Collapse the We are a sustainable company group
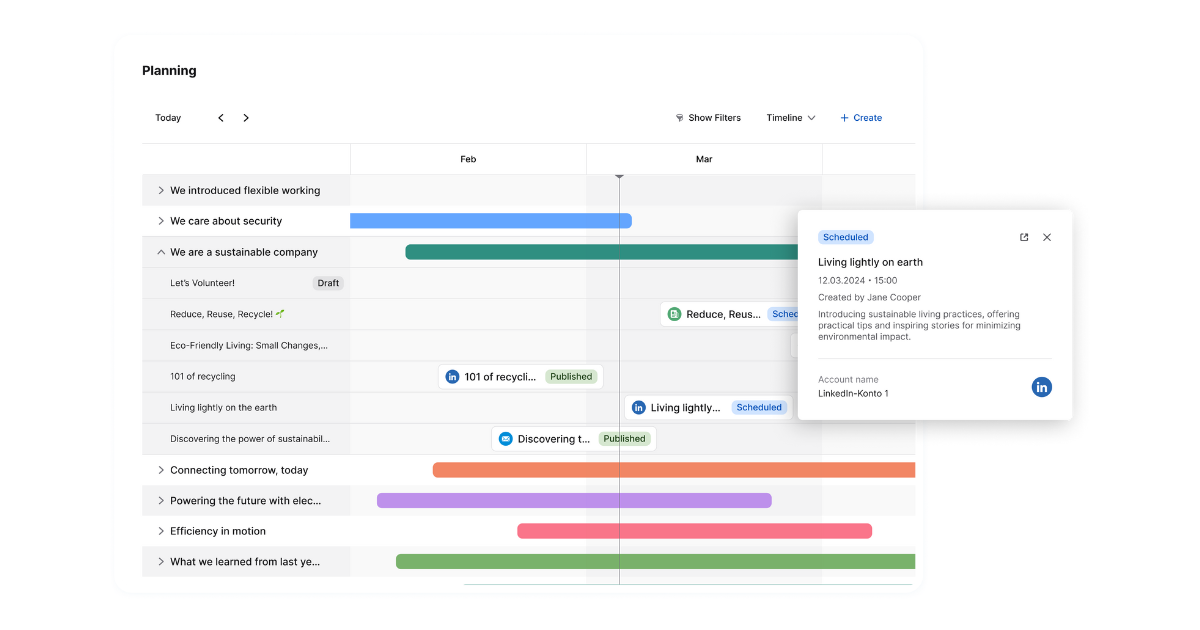The height and width of the screenshot is (630, 1200). pos(162,251)
